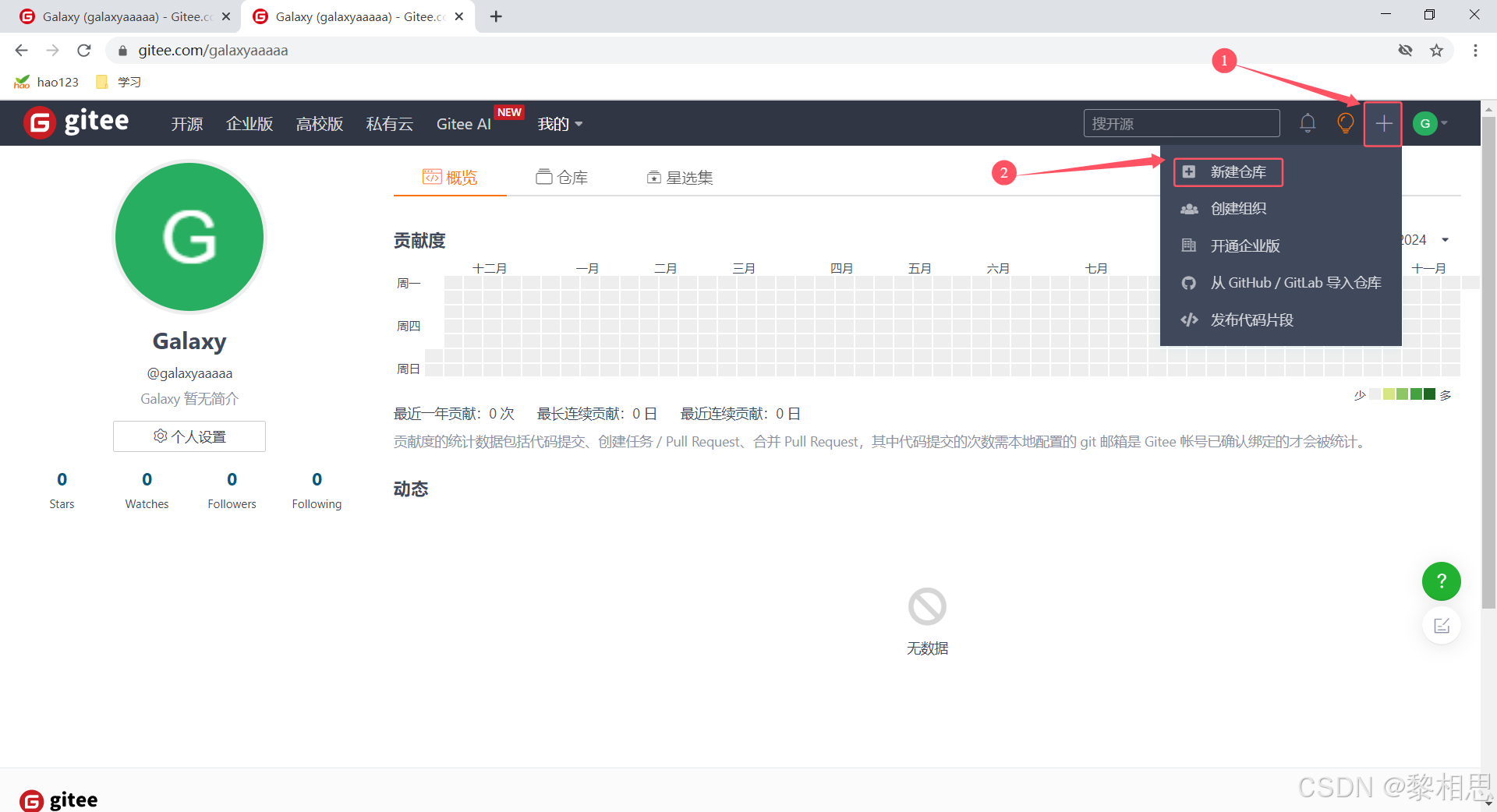Open the Following count link
The height and width of the screenshot is (812, 1497).
point(317,490)
